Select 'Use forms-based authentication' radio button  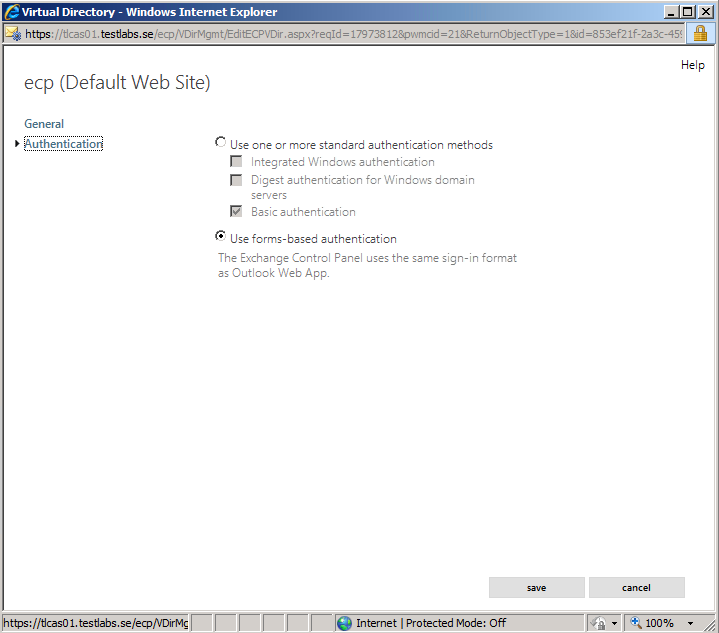(221, 236)
